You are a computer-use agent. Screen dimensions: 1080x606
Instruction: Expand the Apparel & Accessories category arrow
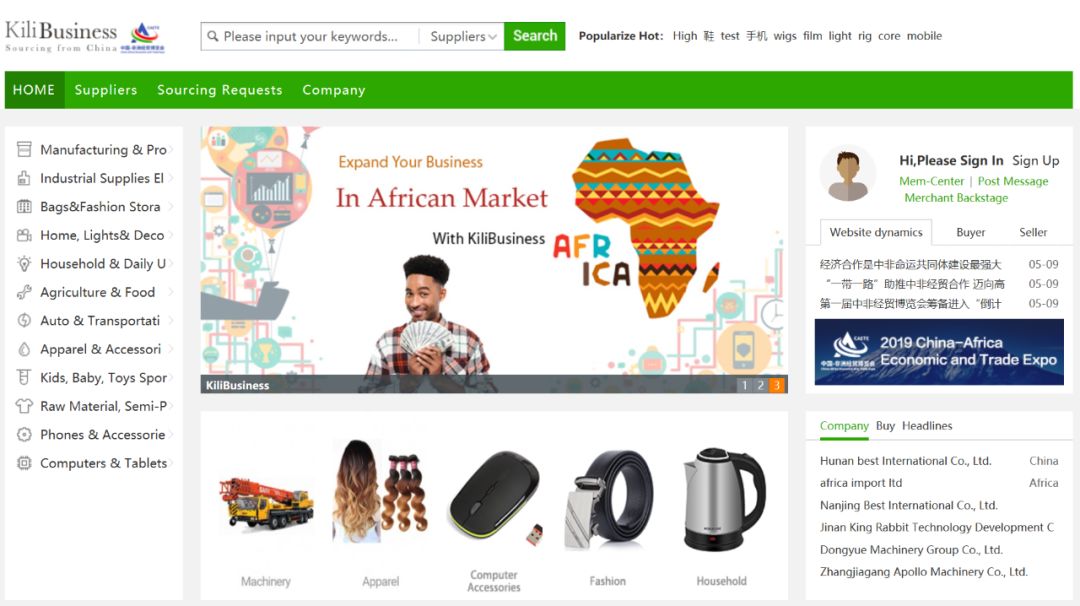(x=171, y=349)
